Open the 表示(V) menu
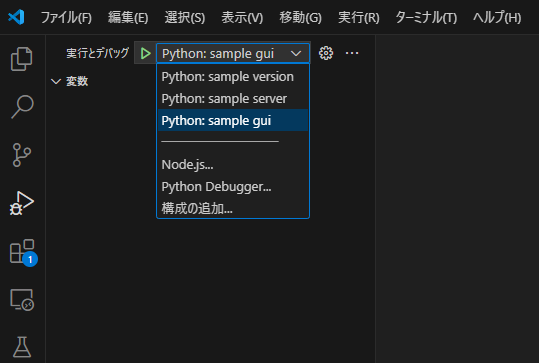This screenshot has height=363, width=539. tap(242, 17)
